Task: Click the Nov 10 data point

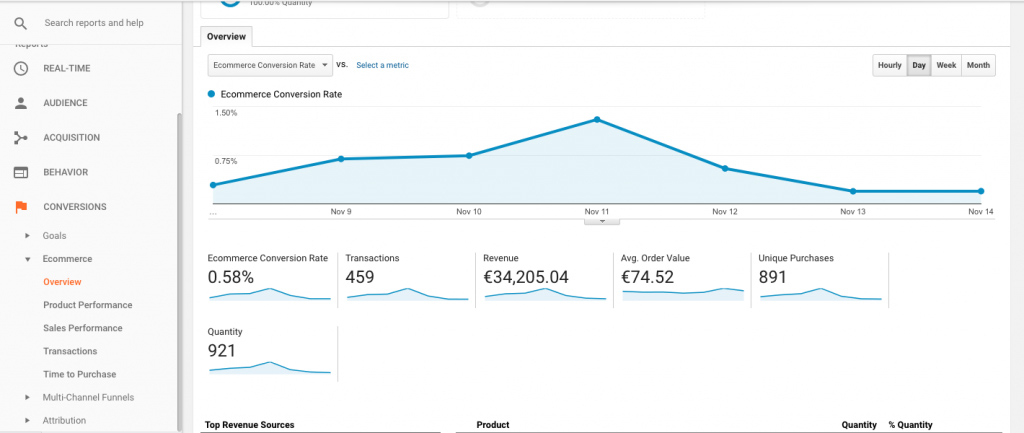Action: pos(469,155)
